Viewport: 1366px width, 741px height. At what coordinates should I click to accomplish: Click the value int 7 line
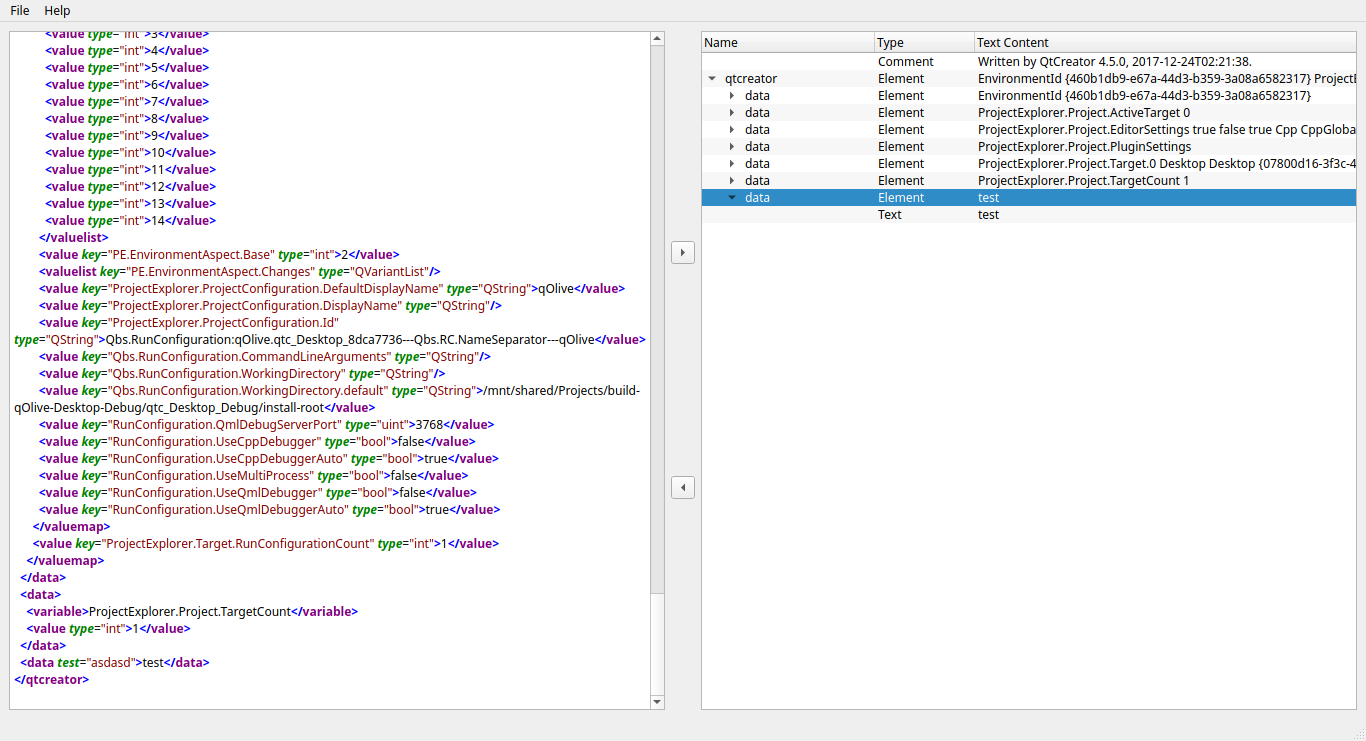click(127, 102)
